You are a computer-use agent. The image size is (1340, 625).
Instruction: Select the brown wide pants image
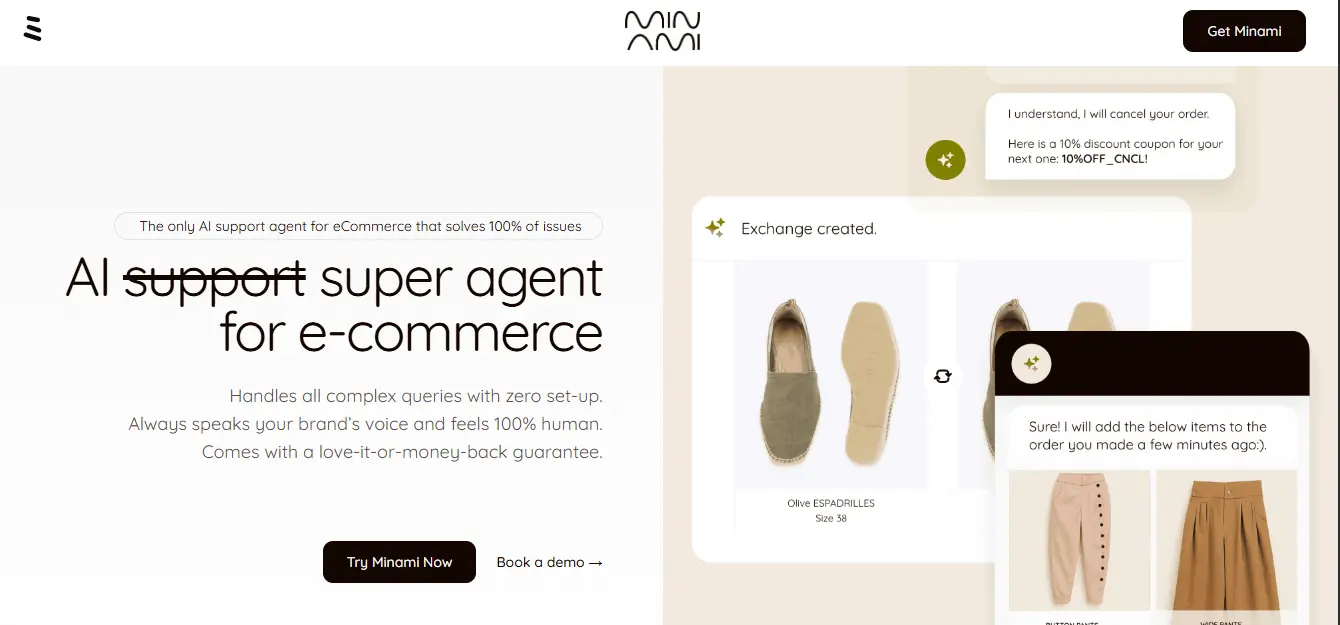pos(1226,540)
